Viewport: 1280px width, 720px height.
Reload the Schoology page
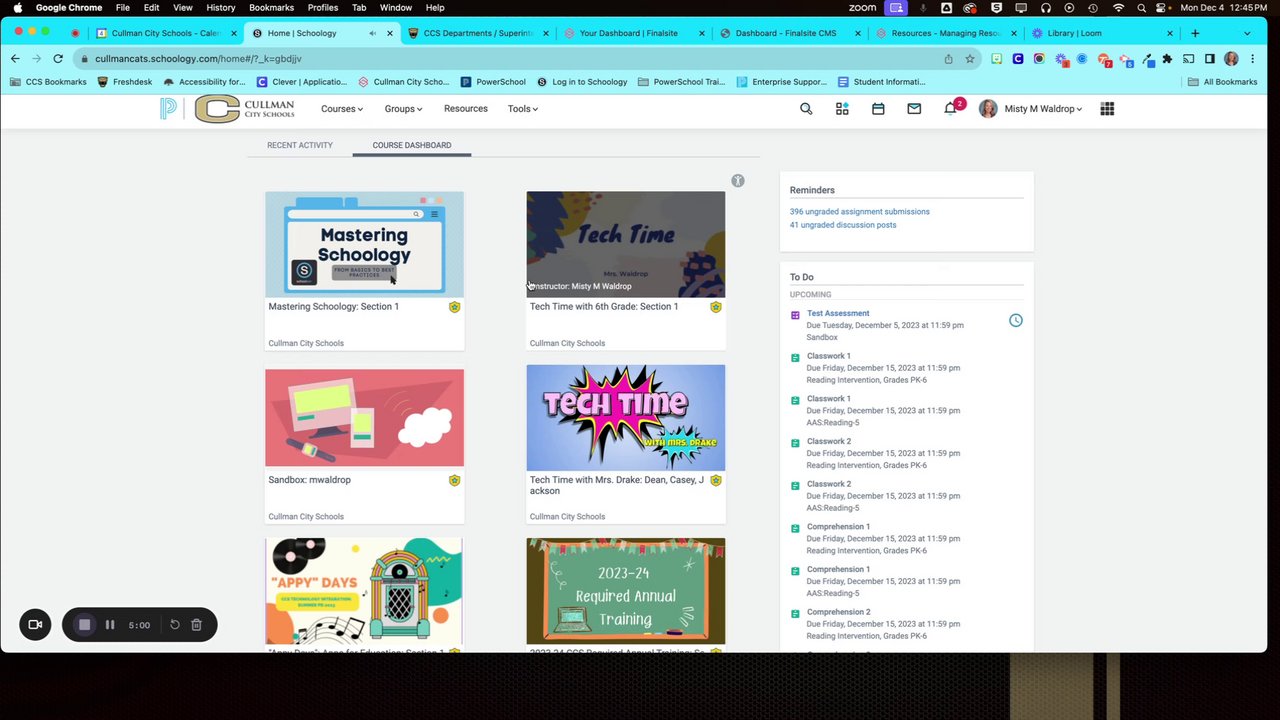(58, 59)
